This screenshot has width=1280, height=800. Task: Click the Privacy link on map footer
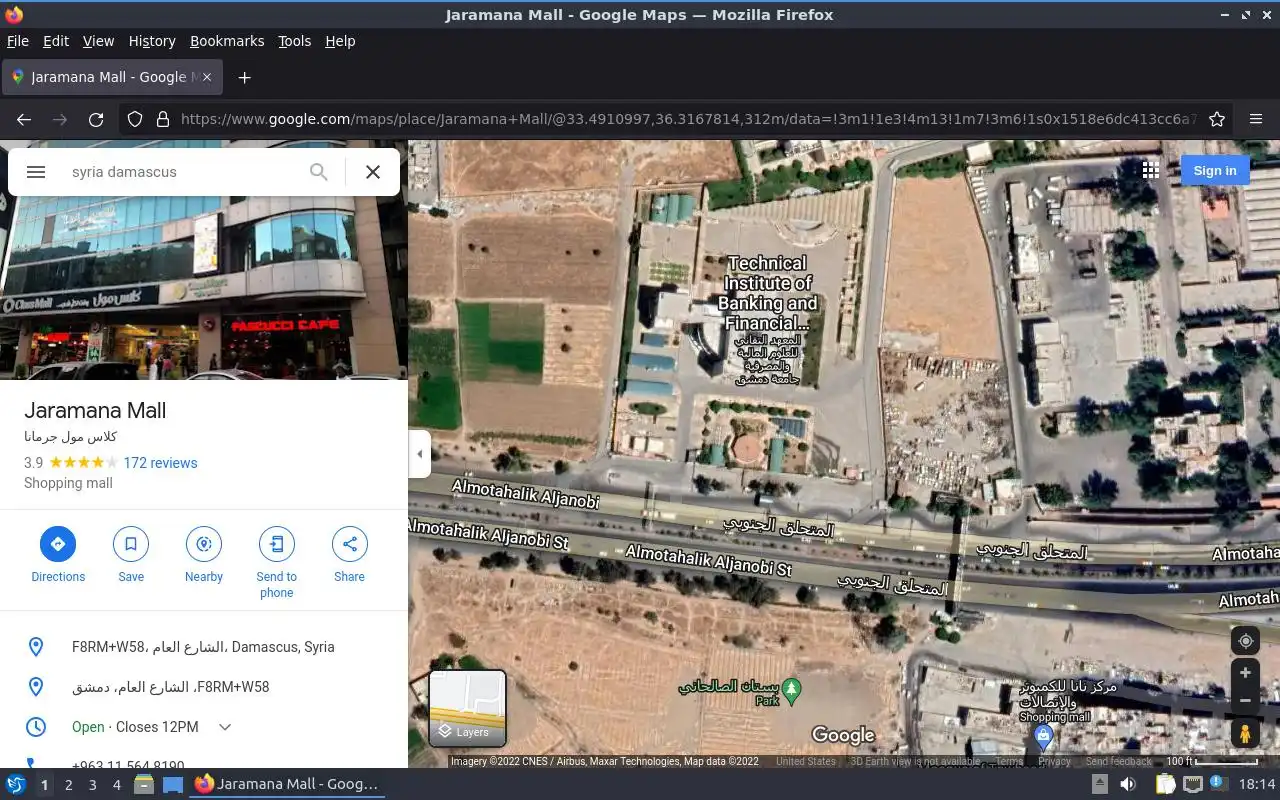(x=1054, y=761)
